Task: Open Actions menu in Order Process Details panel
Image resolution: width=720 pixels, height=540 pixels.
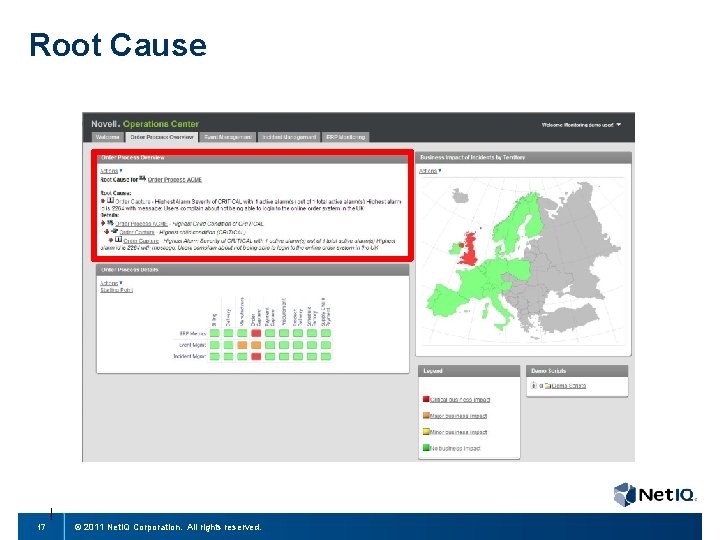Action: coord(111,282)
